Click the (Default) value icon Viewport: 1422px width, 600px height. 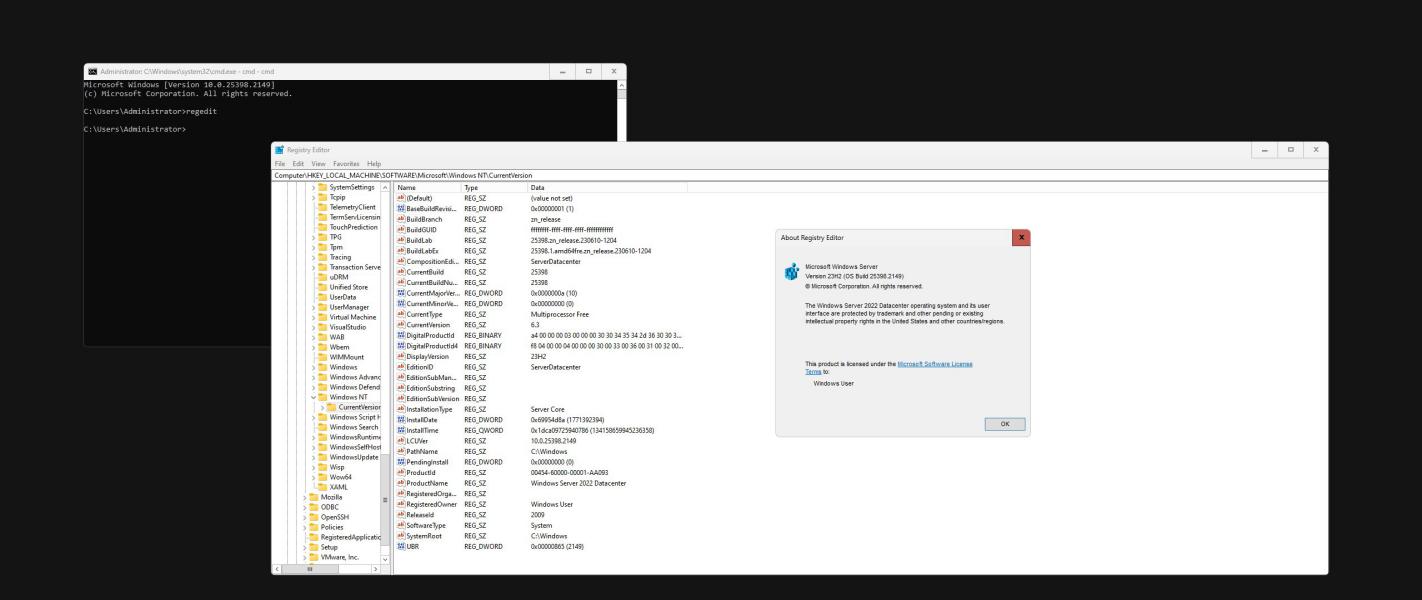[x=401, y=198]
